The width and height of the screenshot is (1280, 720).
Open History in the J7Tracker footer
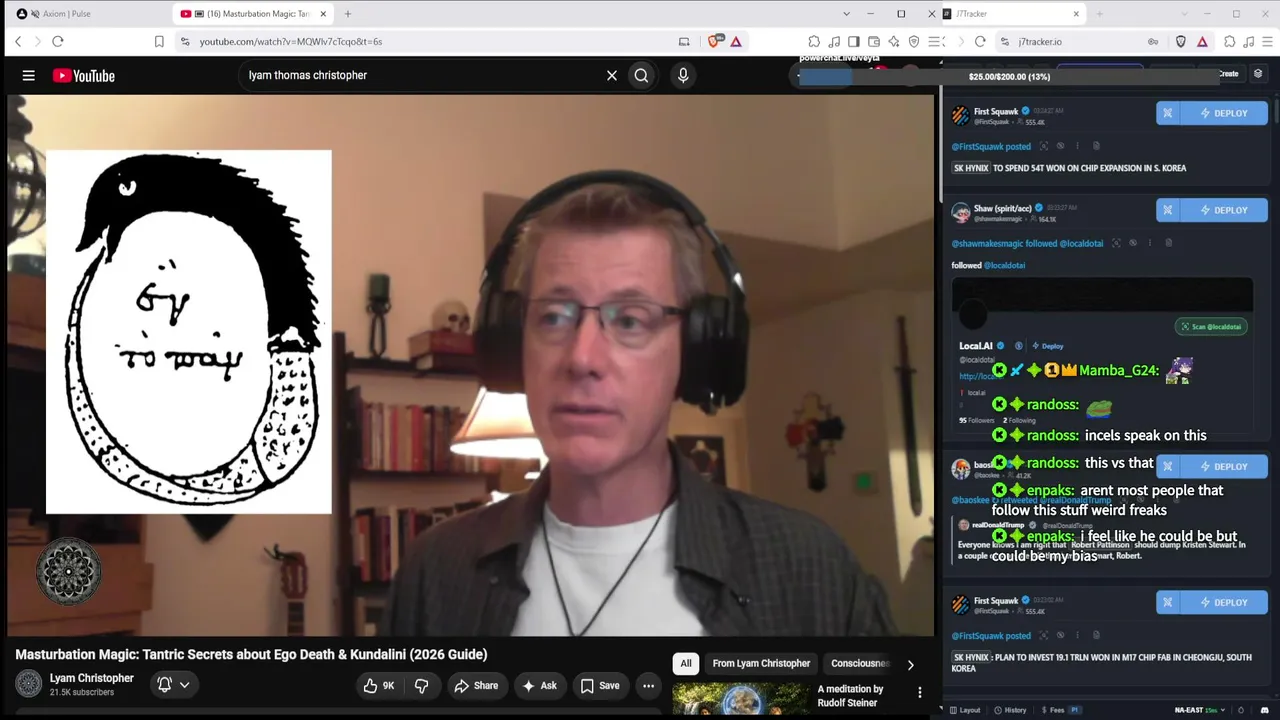(1010, 710)
